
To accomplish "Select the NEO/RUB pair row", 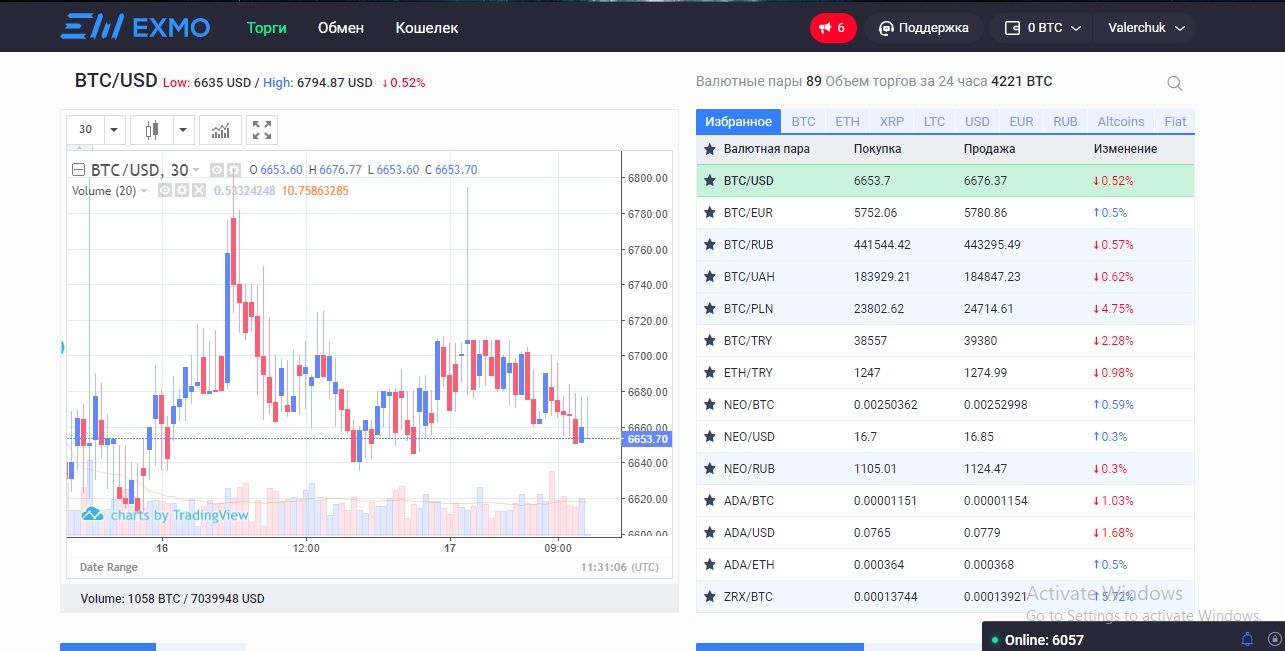I will click(x=945, y=469).
